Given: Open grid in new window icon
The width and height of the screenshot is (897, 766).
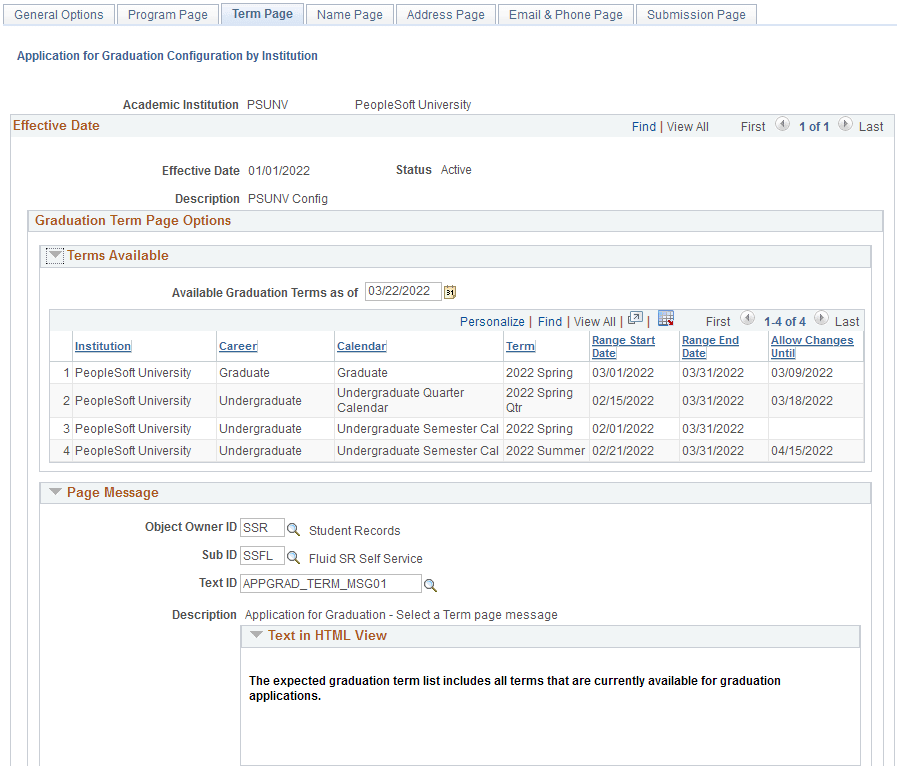Looking at the screenshot, I should point(635,318).
